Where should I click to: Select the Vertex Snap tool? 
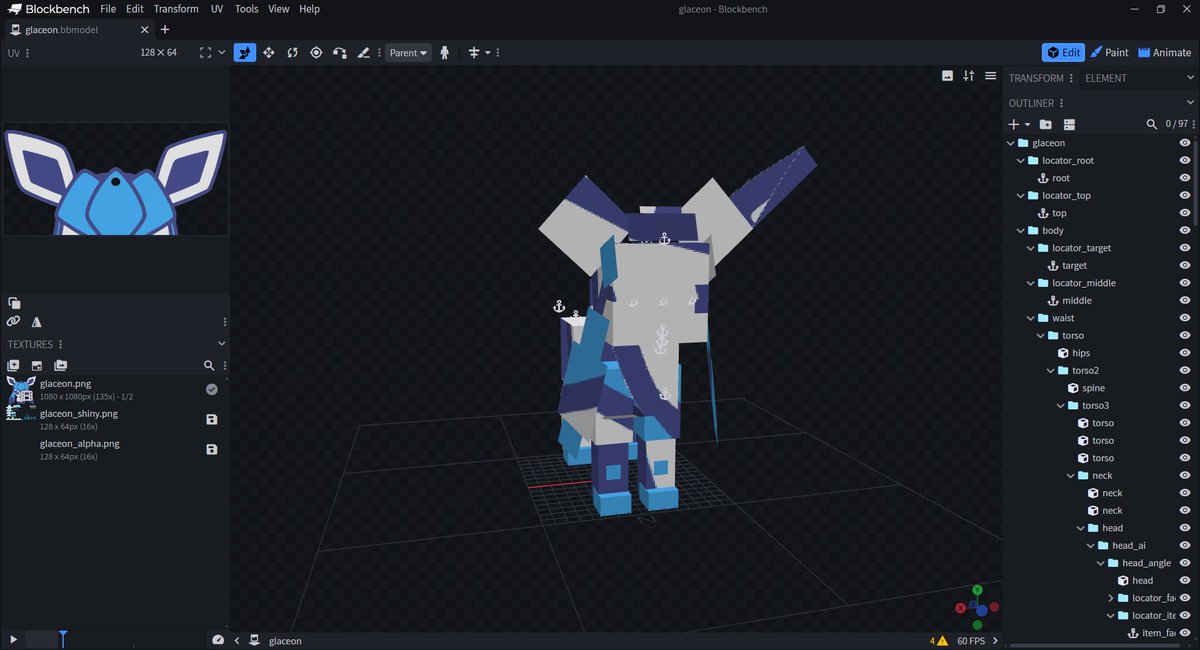pyautogui.click(x=340, y=52)
